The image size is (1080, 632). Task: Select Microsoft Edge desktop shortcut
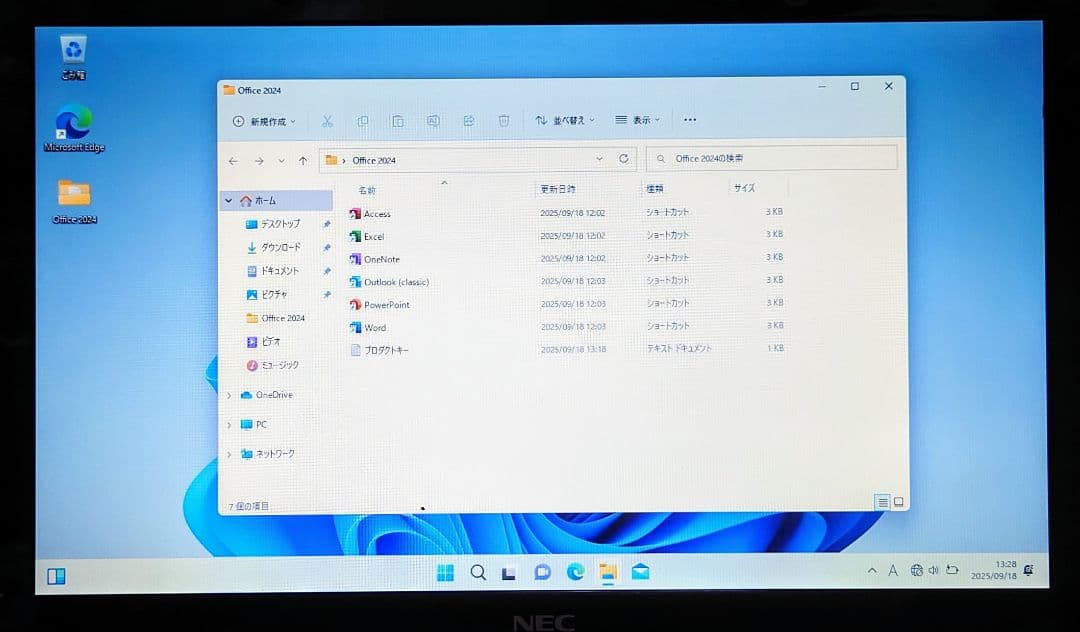74,129
